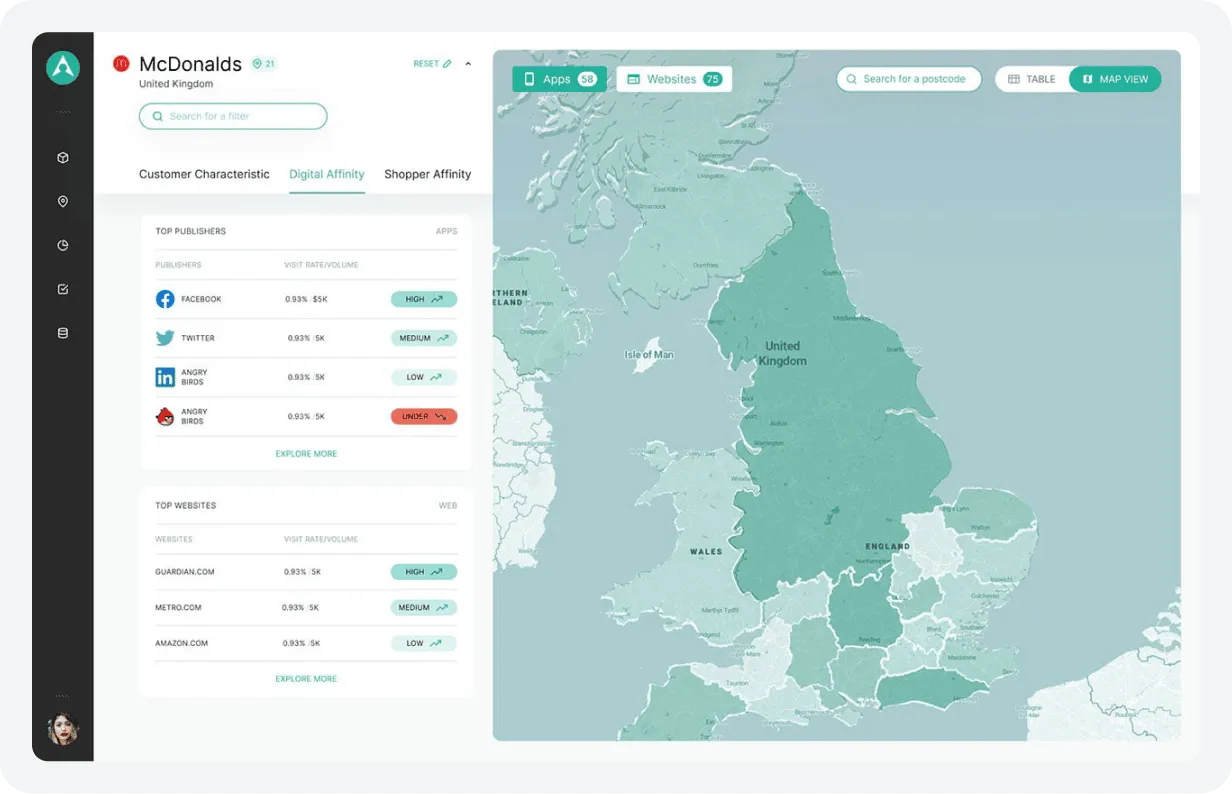
Task: Click the user avatar in sidebar
Action: (x=63, y=729)
